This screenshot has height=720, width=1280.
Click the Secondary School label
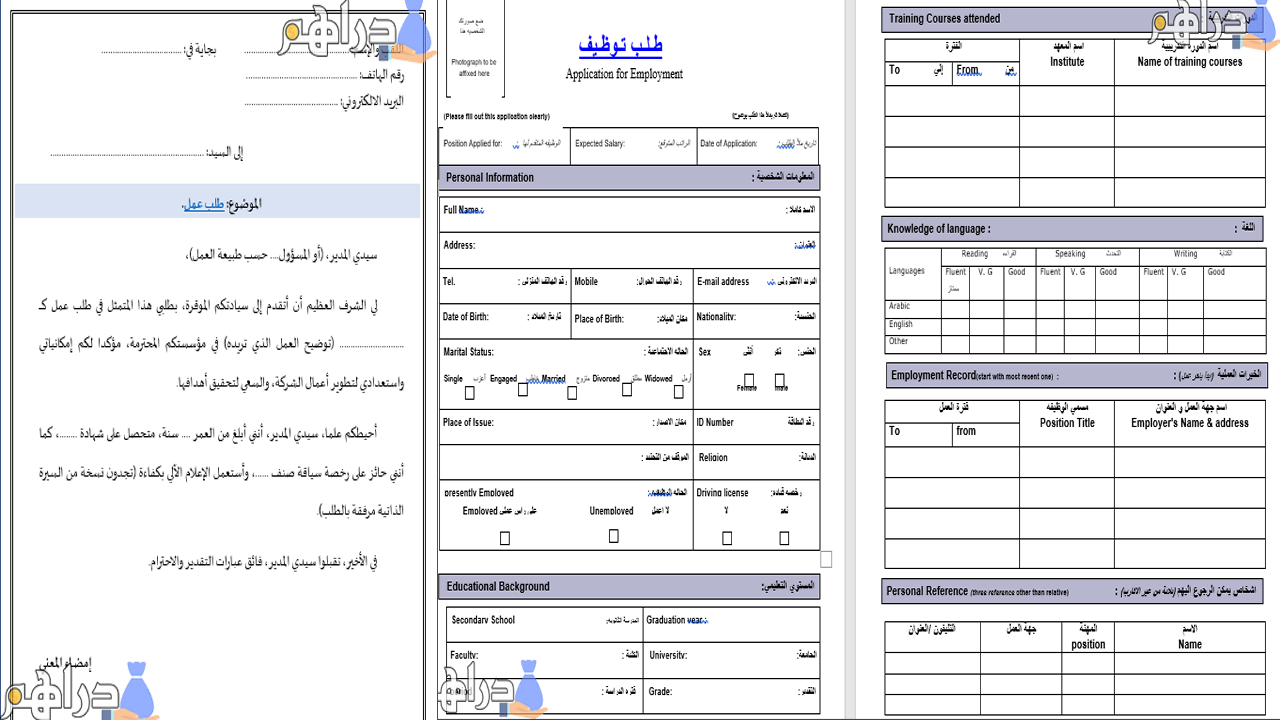[483, 620]
